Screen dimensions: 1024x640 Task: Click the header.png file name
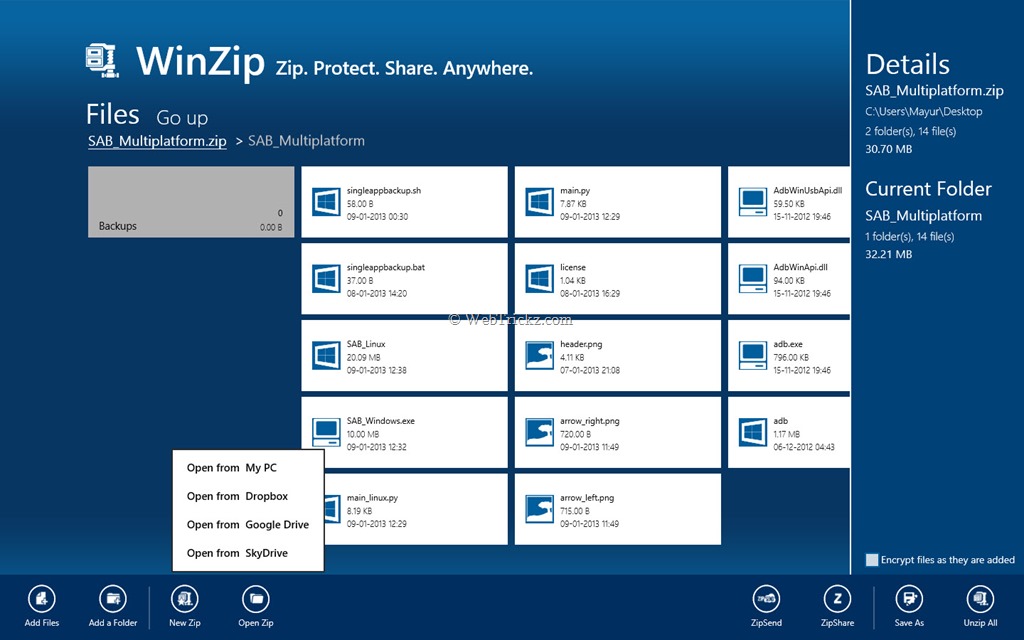coord(581,344)
